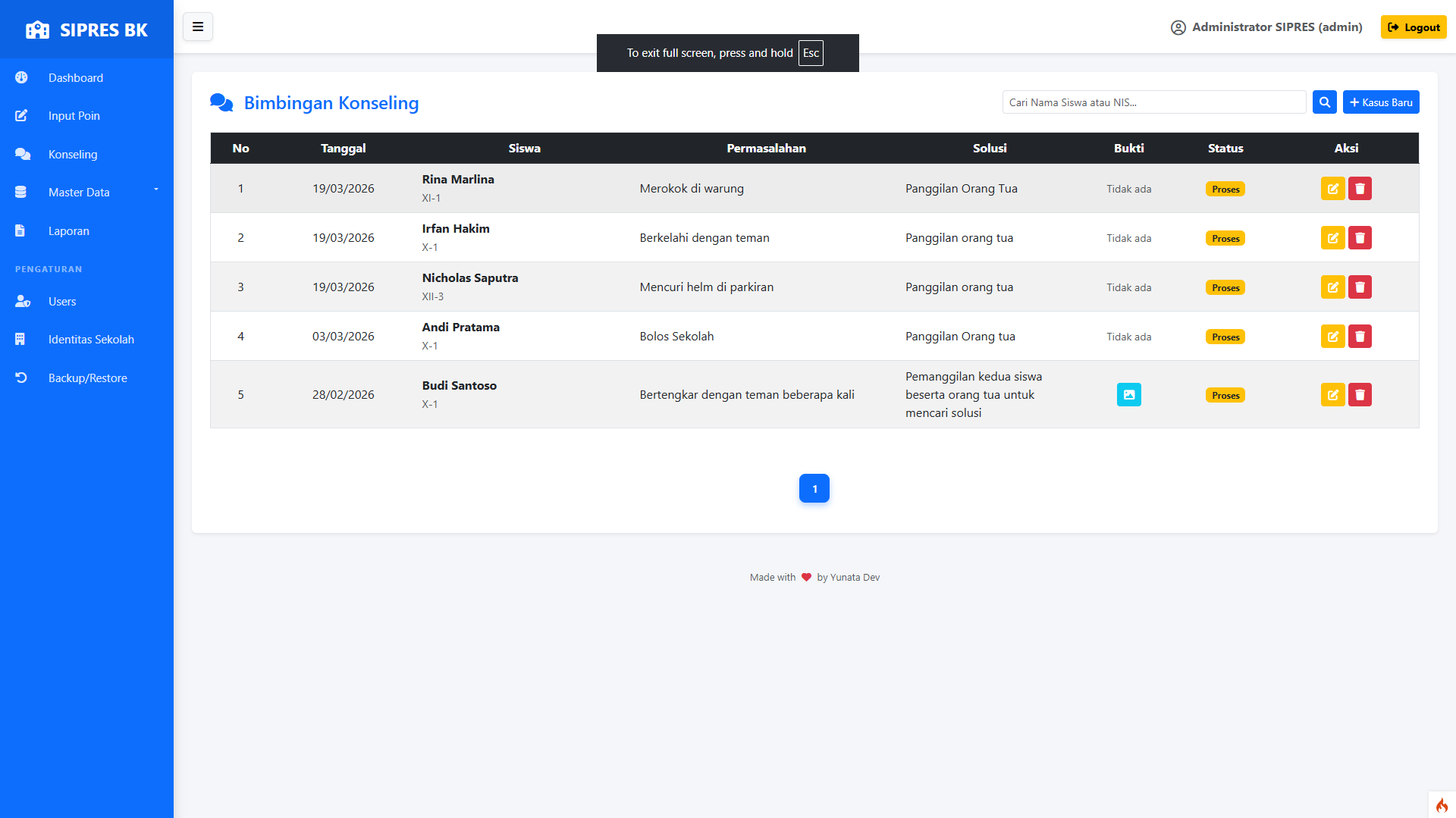Log out using the Logout button
1456x818 pixels.
click(x=1413, y=27)
